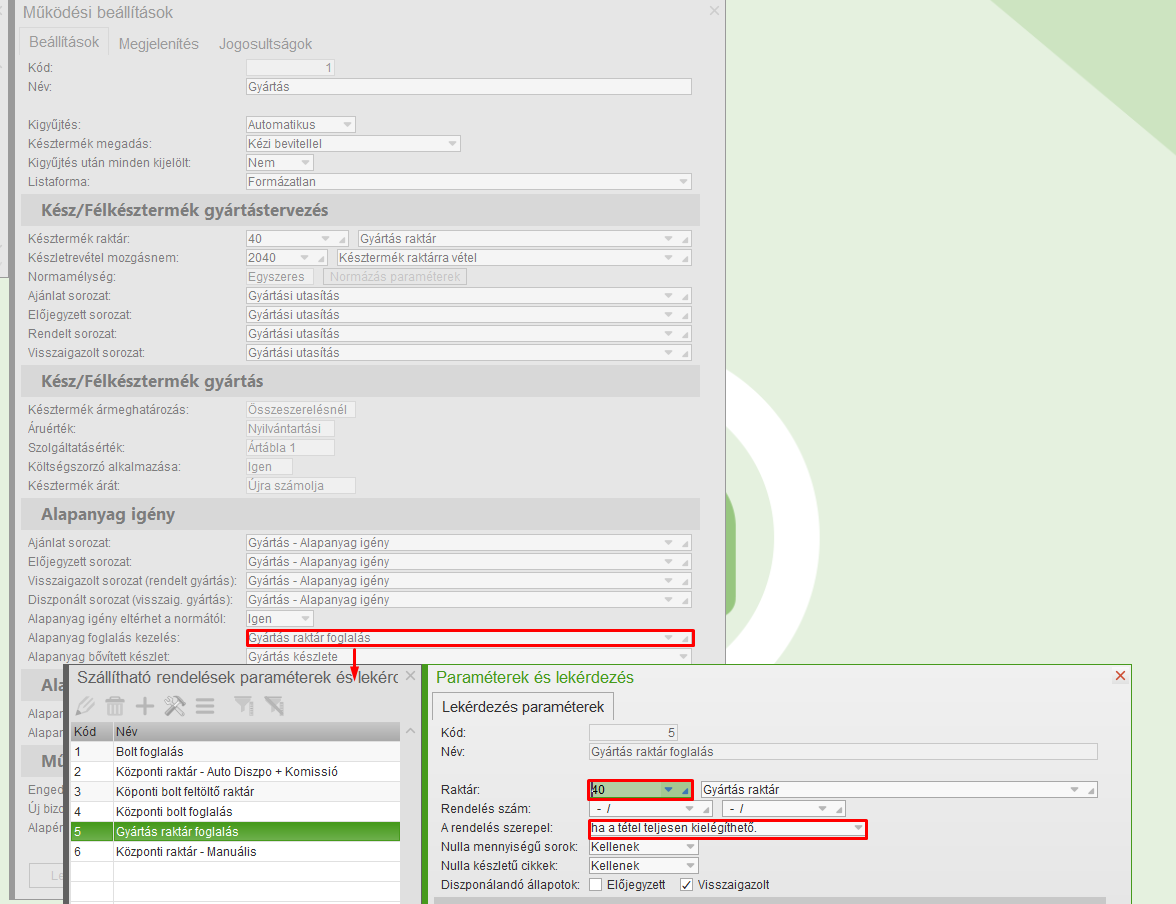Select the list row Bolt foglalás

(x=236, y=752)
